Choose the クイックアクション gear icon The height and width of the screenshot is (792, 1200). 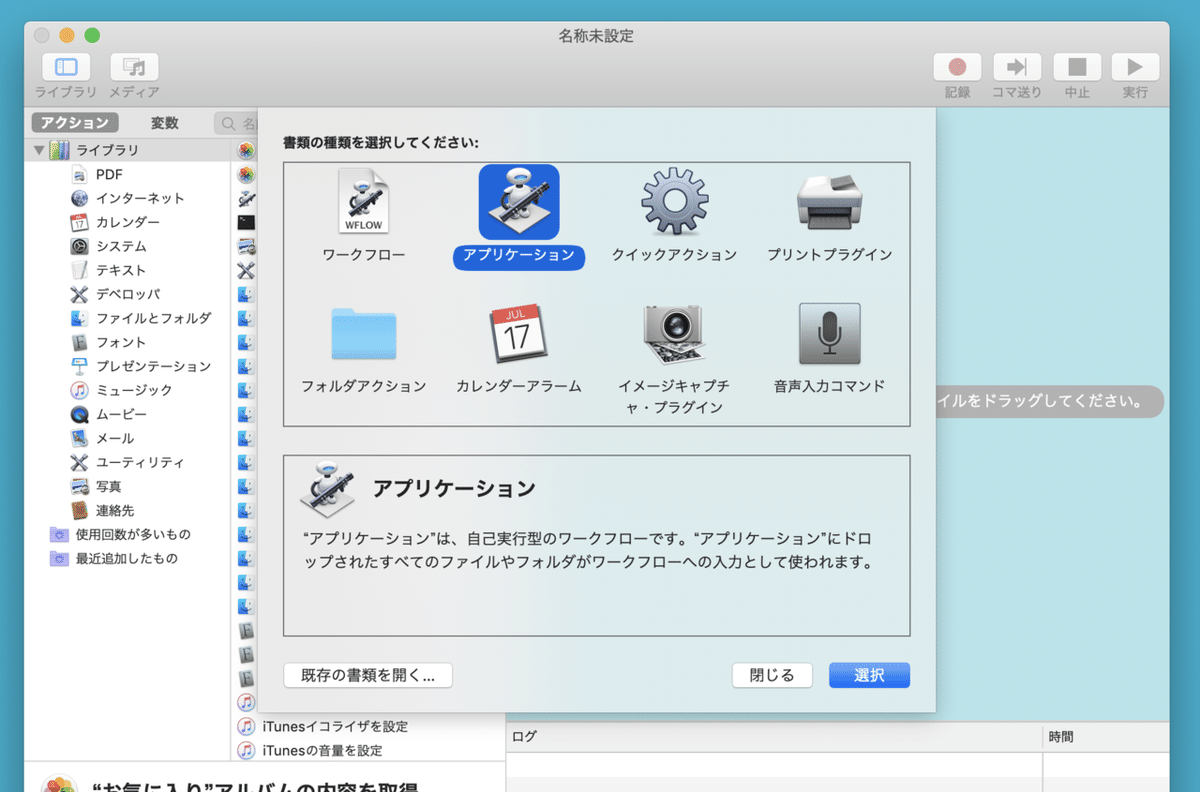point(673,201)
